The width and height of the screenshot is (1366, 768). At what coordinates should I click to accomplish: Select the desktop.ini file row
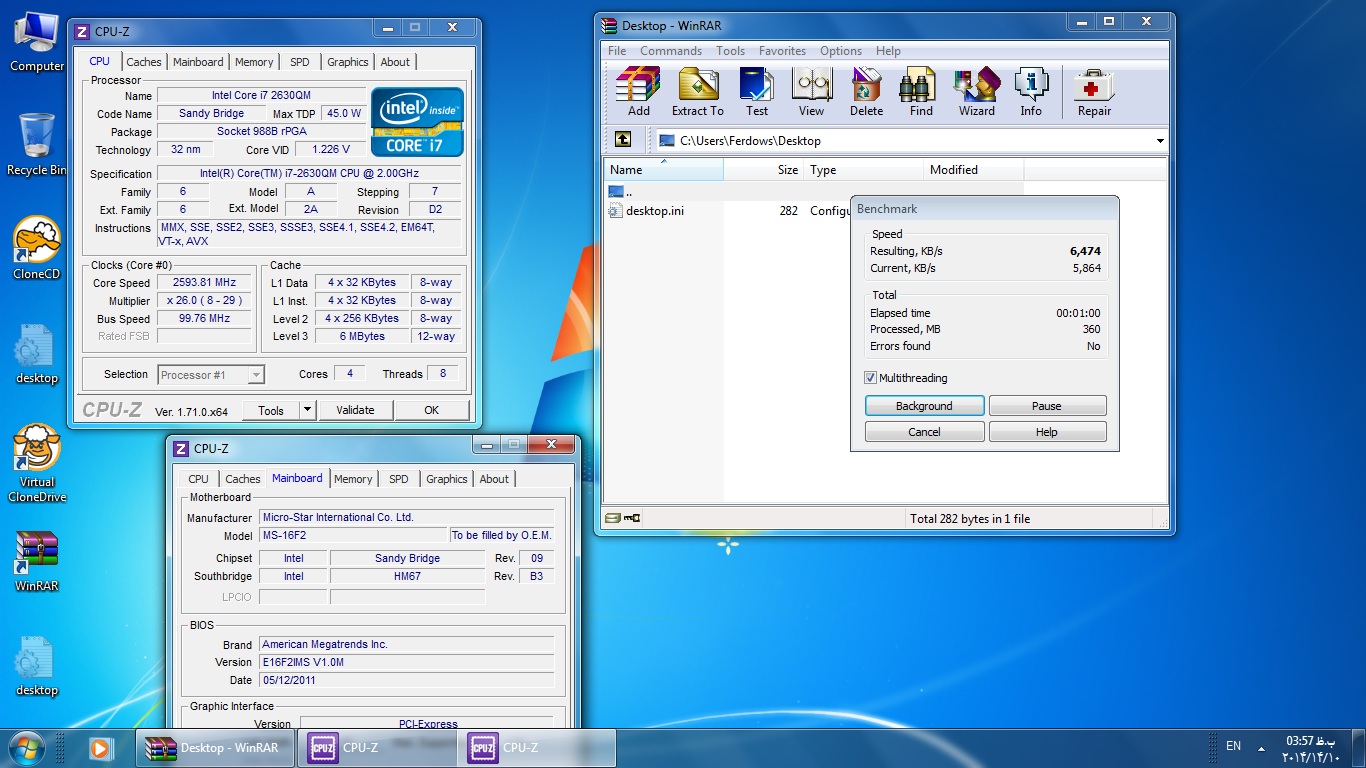pos(814,211)
